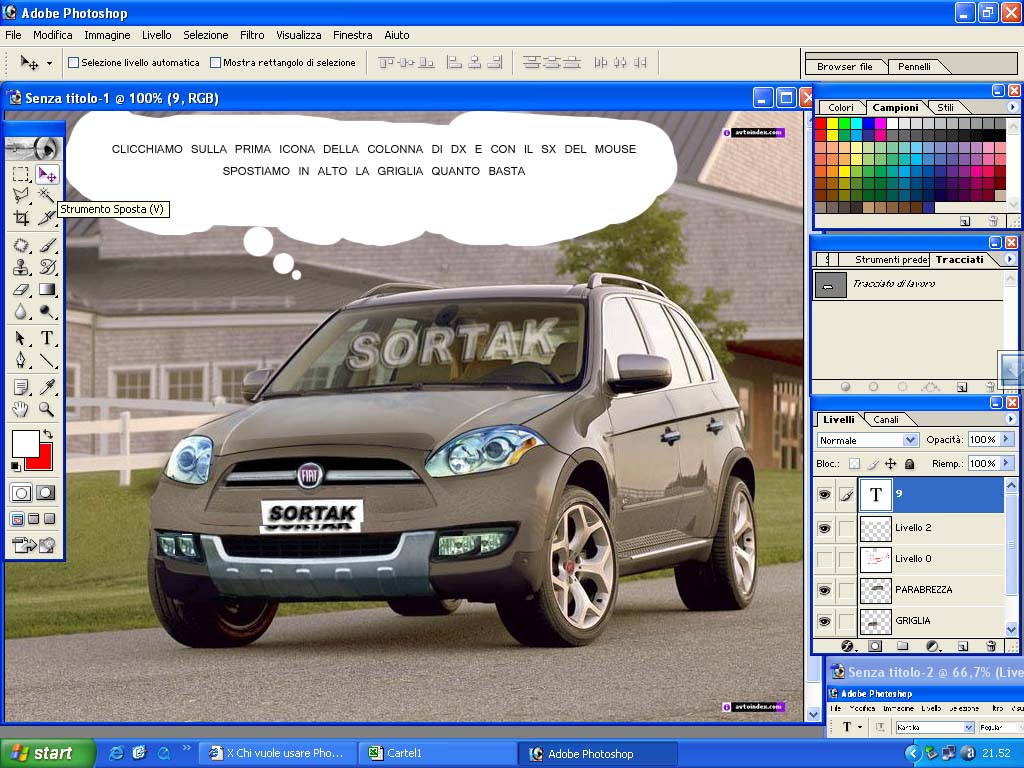
Task: Check Mostra rettangolo di selezione
Action: point(216,63)
